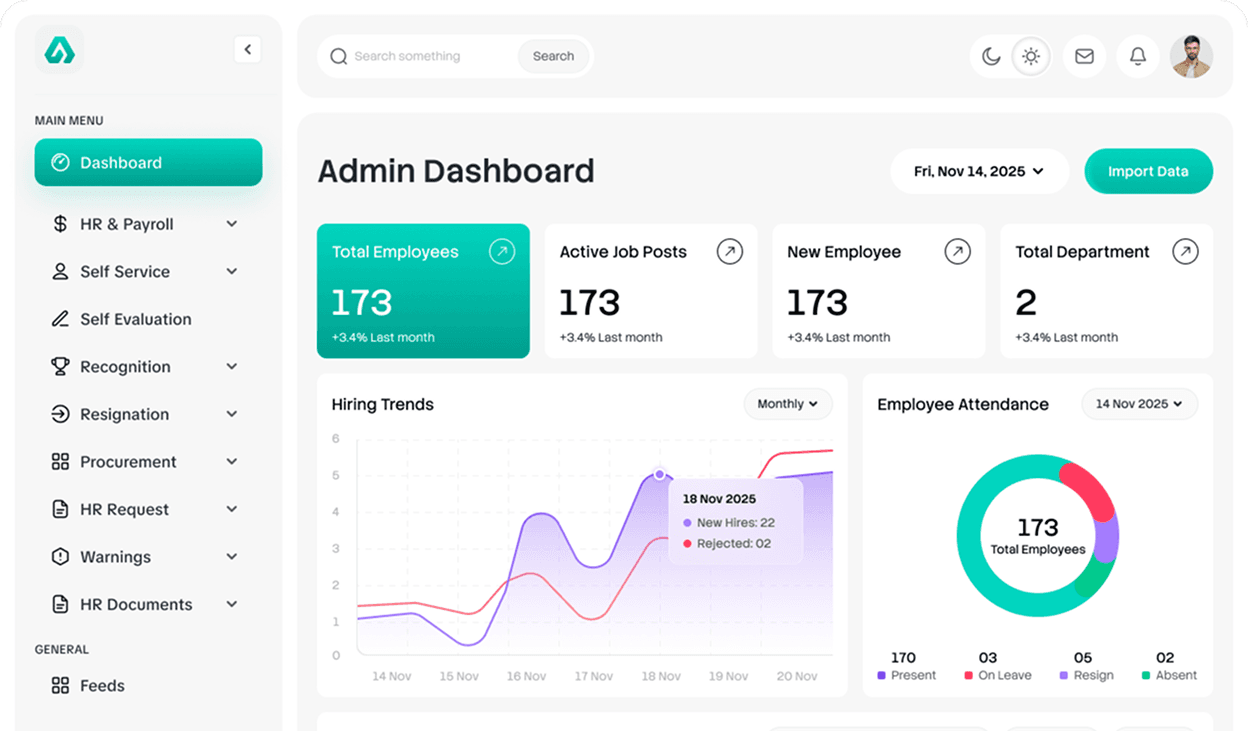This screenshot has width=1248, height=731.
Task: Change the Employee Attendance date via 14 Nov dropdown
Action: pyautogui.click(x=1139, y=404)
